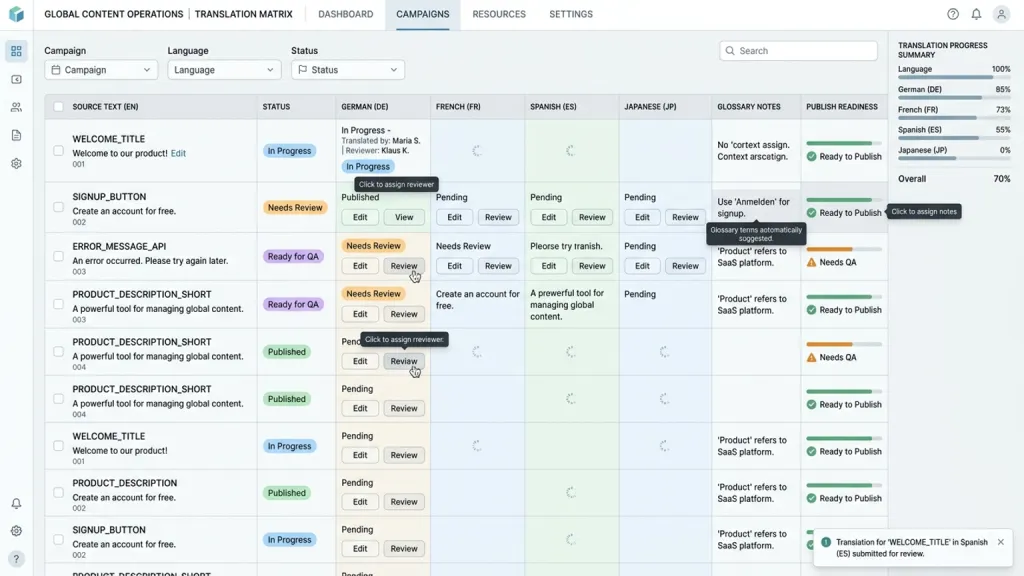This screenshot has width=1024, height=576.
Task: Click Review in PRODUCT_DESCRIPTION 002 German cell
Action: coord(404,502)
